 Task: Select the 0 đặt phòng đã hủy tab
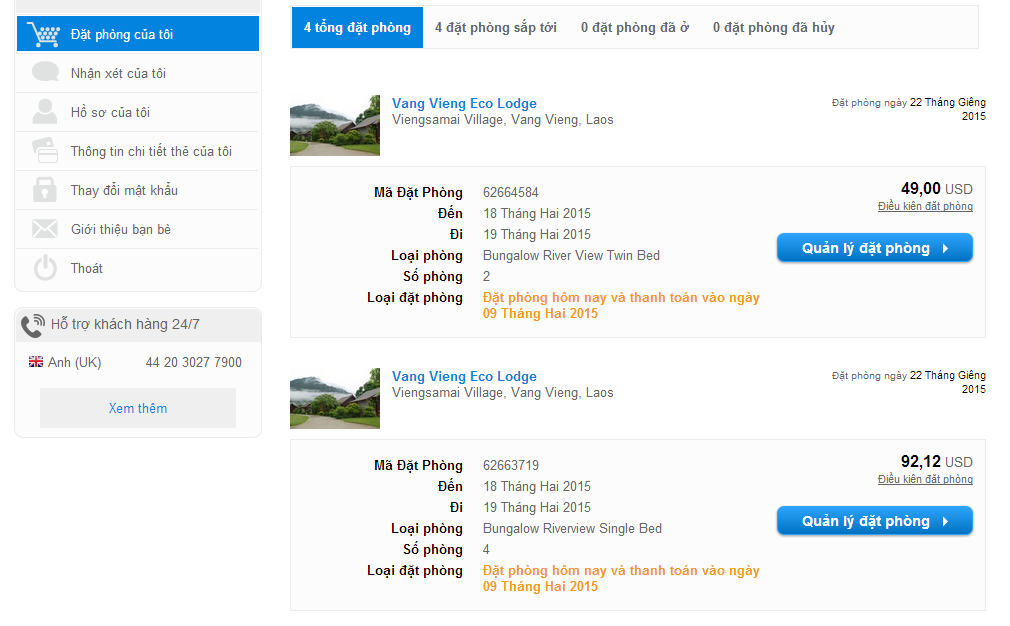tap(773, 28)
